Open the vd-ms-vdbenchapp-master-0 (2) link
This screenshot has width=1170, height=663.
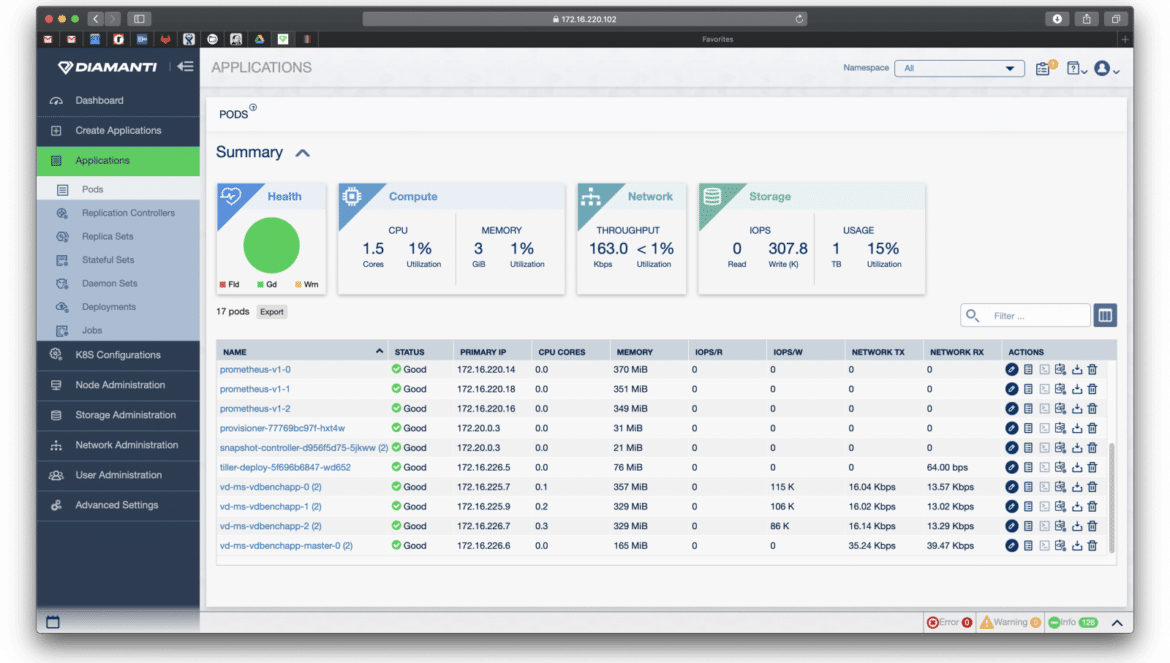(x=286, y=545)
